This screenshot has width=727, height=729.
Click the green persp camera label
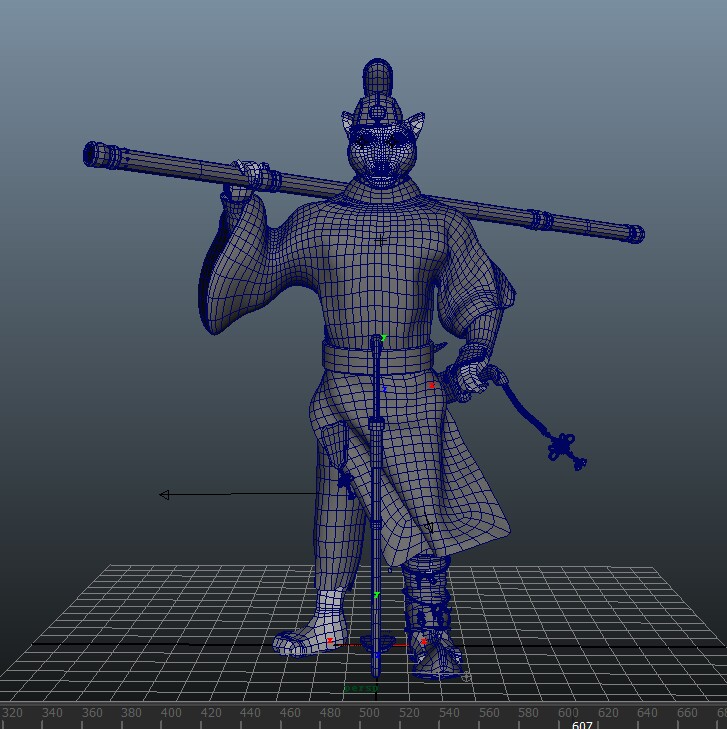click(x=361, y=688)
